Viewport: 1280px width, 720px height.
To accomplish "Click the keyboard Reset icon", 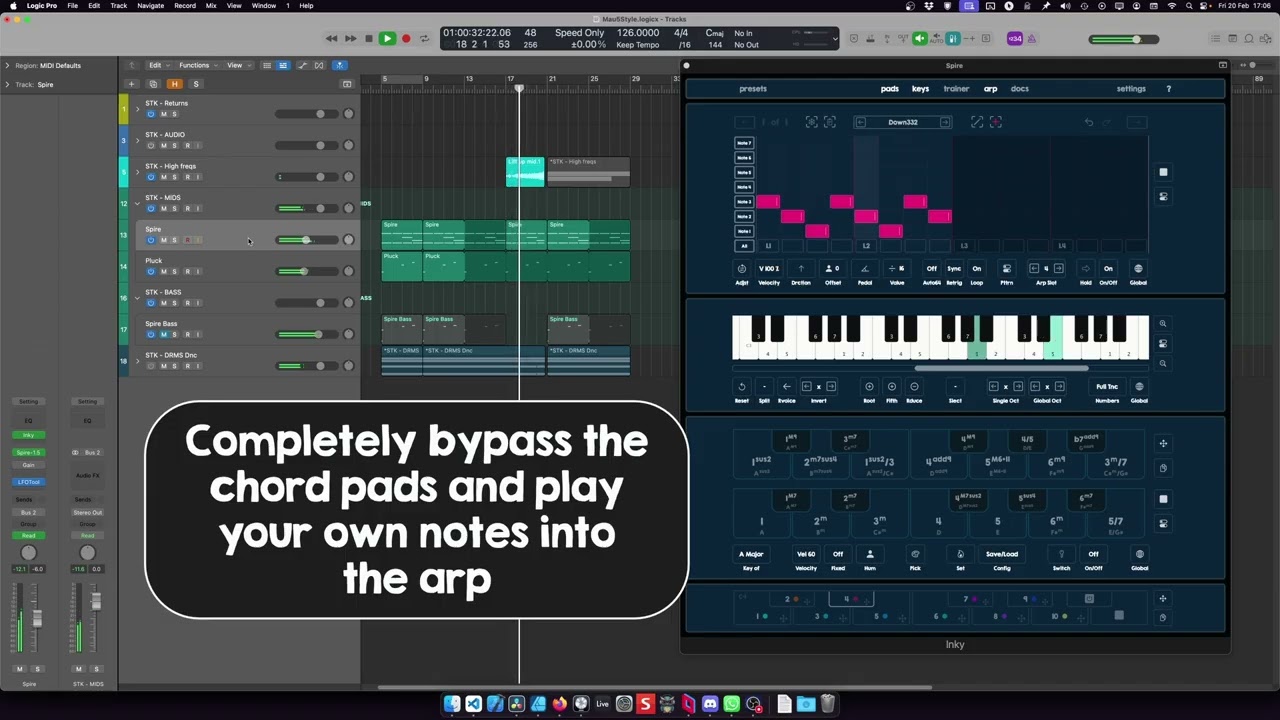I will tap(742, 387).
